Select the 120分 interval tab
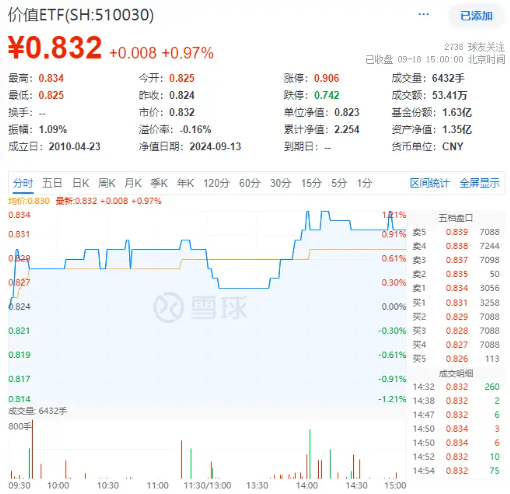The image size is (510, 494). pos(217,183)
